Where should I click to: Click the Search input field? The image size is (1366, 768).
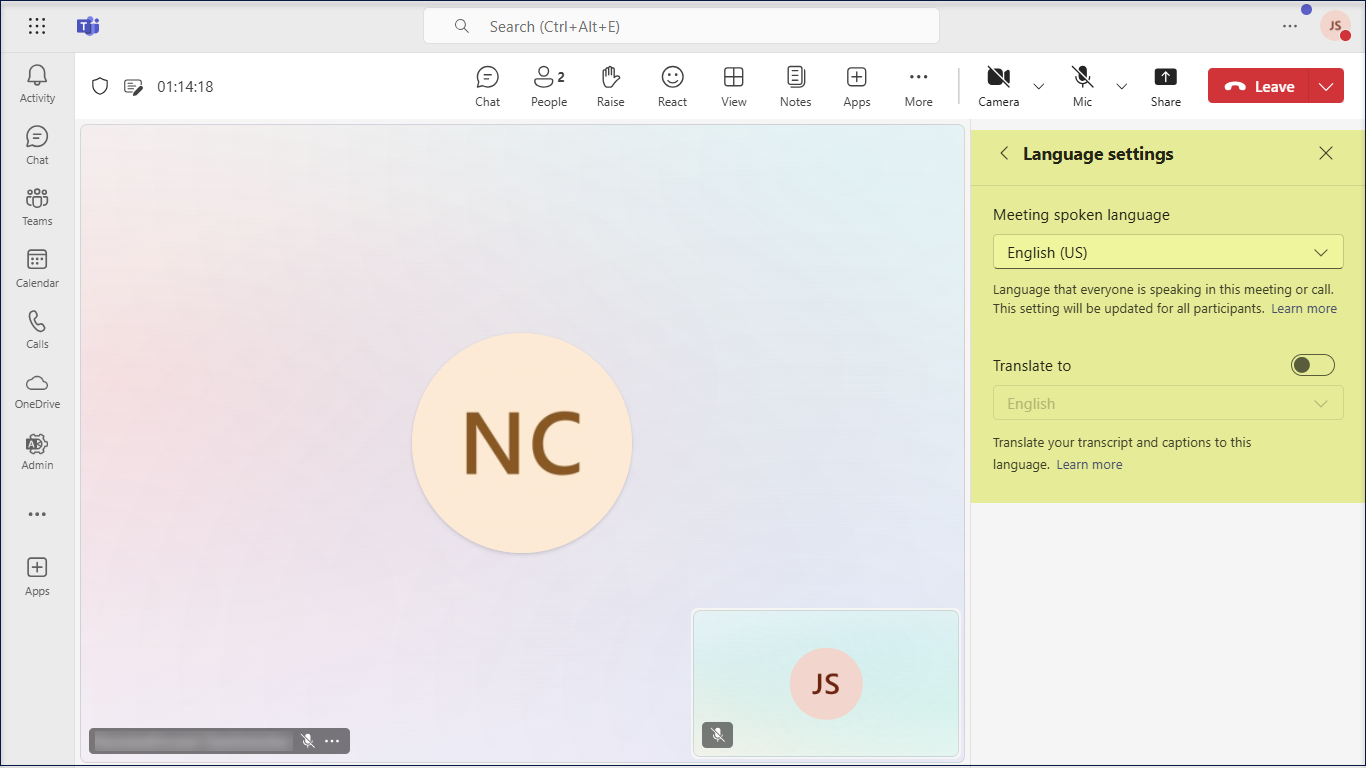(x=680, y=27)
